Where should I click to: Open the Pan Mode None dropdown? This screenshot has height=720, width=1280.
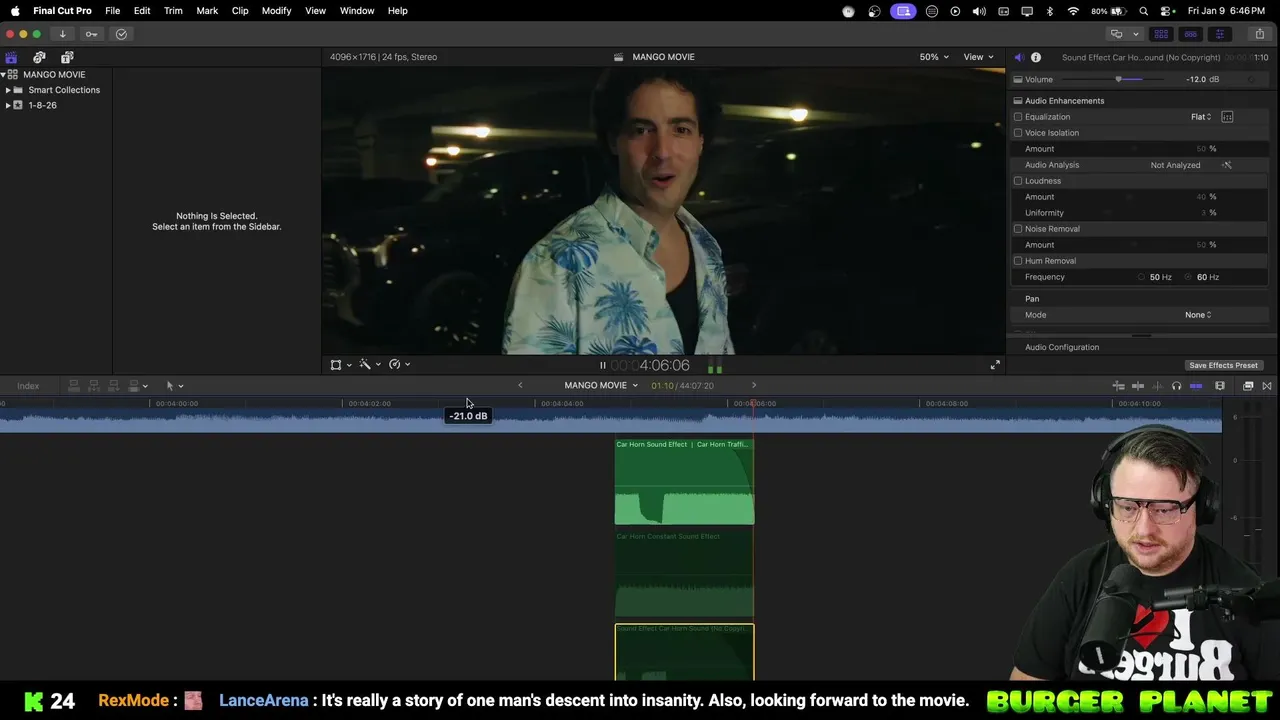[x=1198, y=315]
